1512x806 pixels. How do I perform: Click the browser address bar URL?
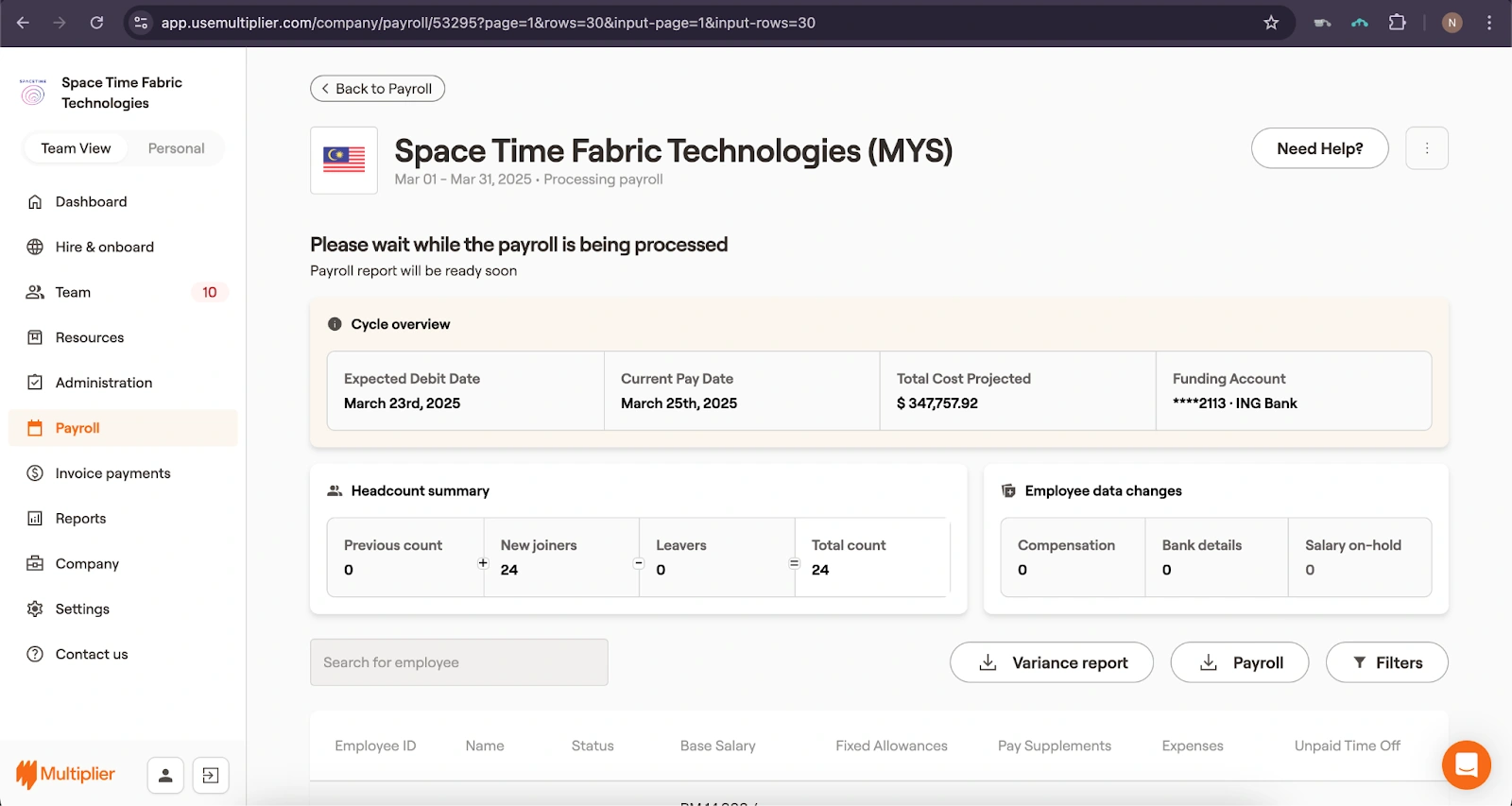[x=488, y=23]
